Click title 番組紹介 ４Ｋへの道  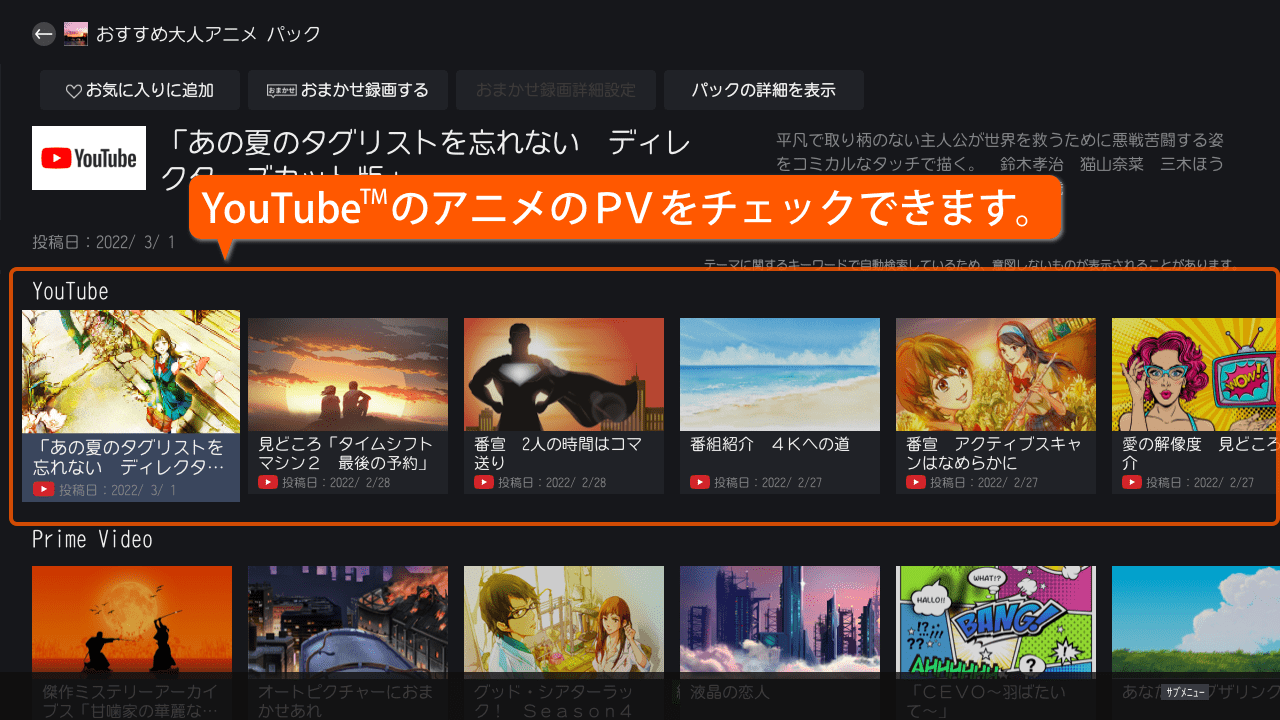click(x=770, y=444)
